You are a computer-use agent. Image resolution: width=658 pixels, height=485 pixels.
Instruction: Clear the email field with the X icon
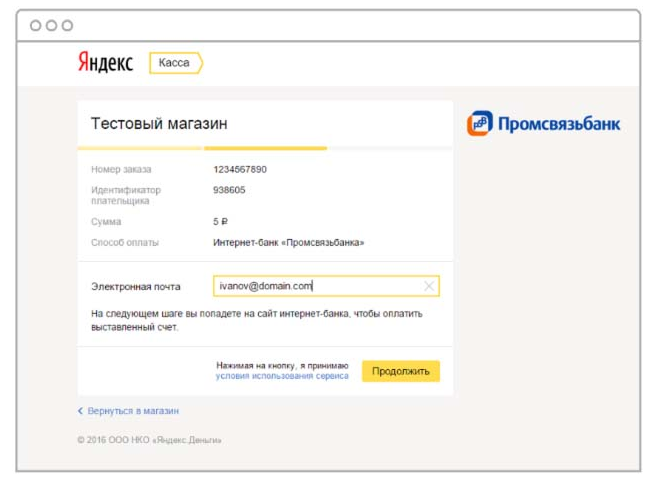(x=429, y=286)
